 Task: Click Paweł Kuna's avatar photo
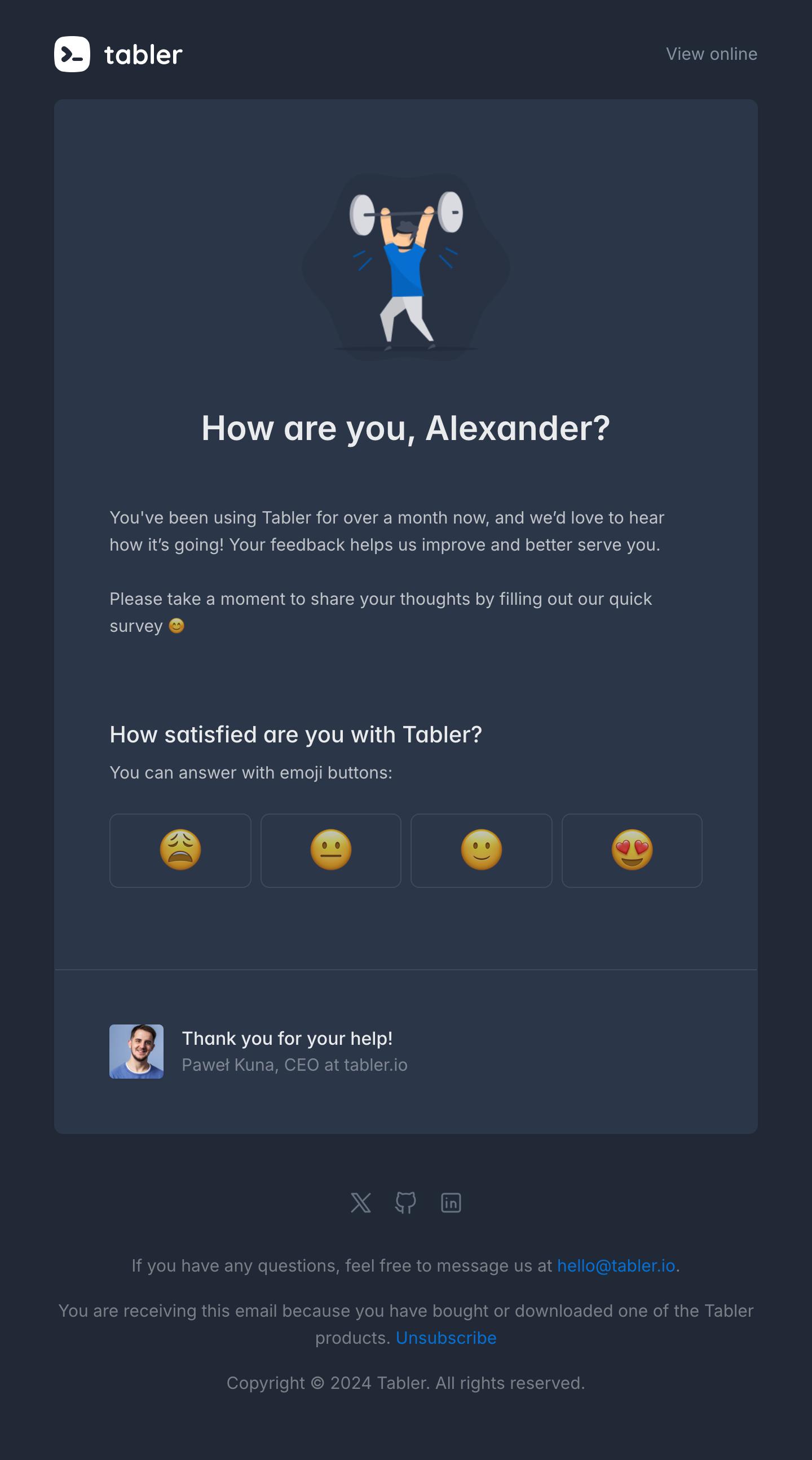tap(136, 1051)
